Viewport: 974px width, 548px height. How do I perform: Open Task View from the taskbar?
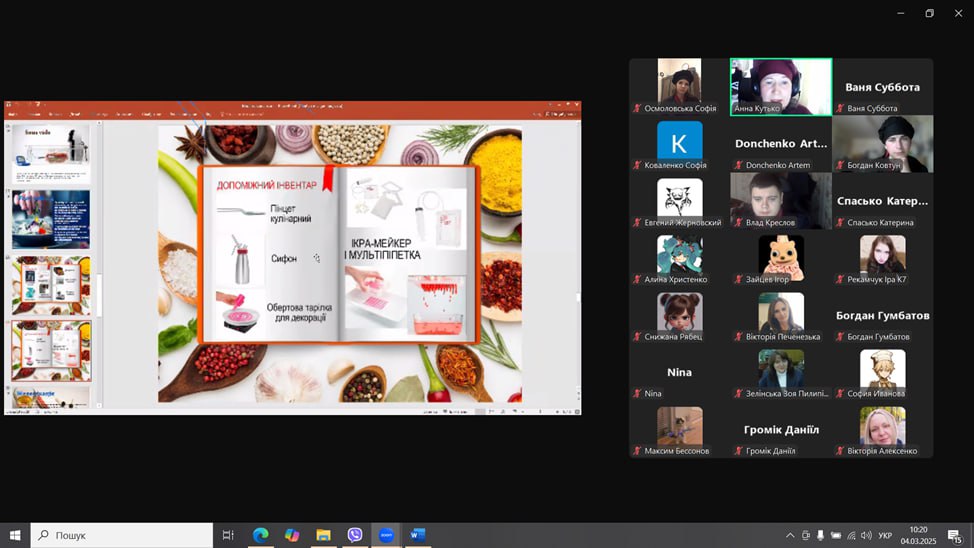[x=228, y=535]
